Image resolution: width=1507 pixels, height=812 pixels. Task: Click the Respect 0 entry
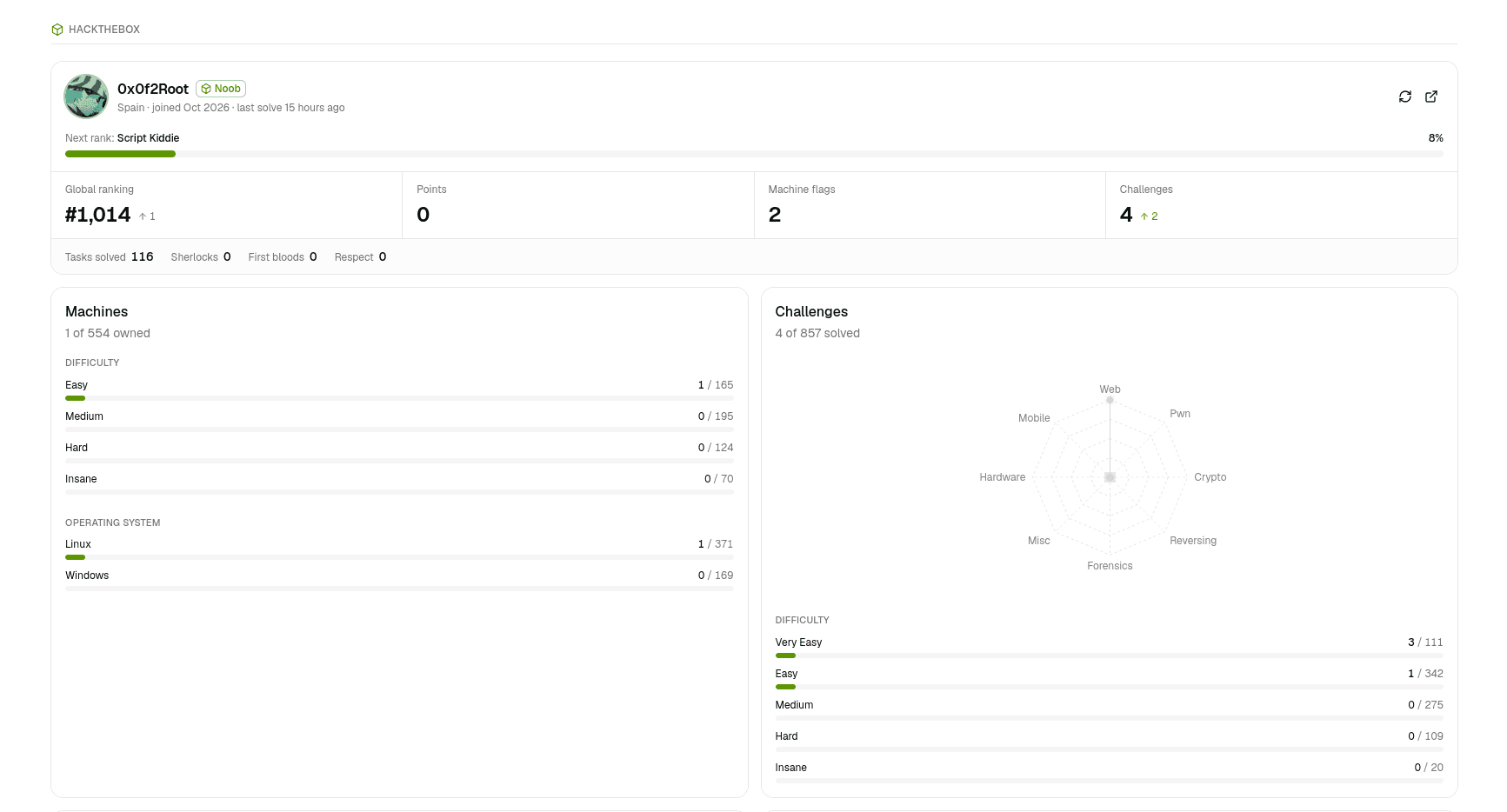pyautogui.click(x=361, y=257)
